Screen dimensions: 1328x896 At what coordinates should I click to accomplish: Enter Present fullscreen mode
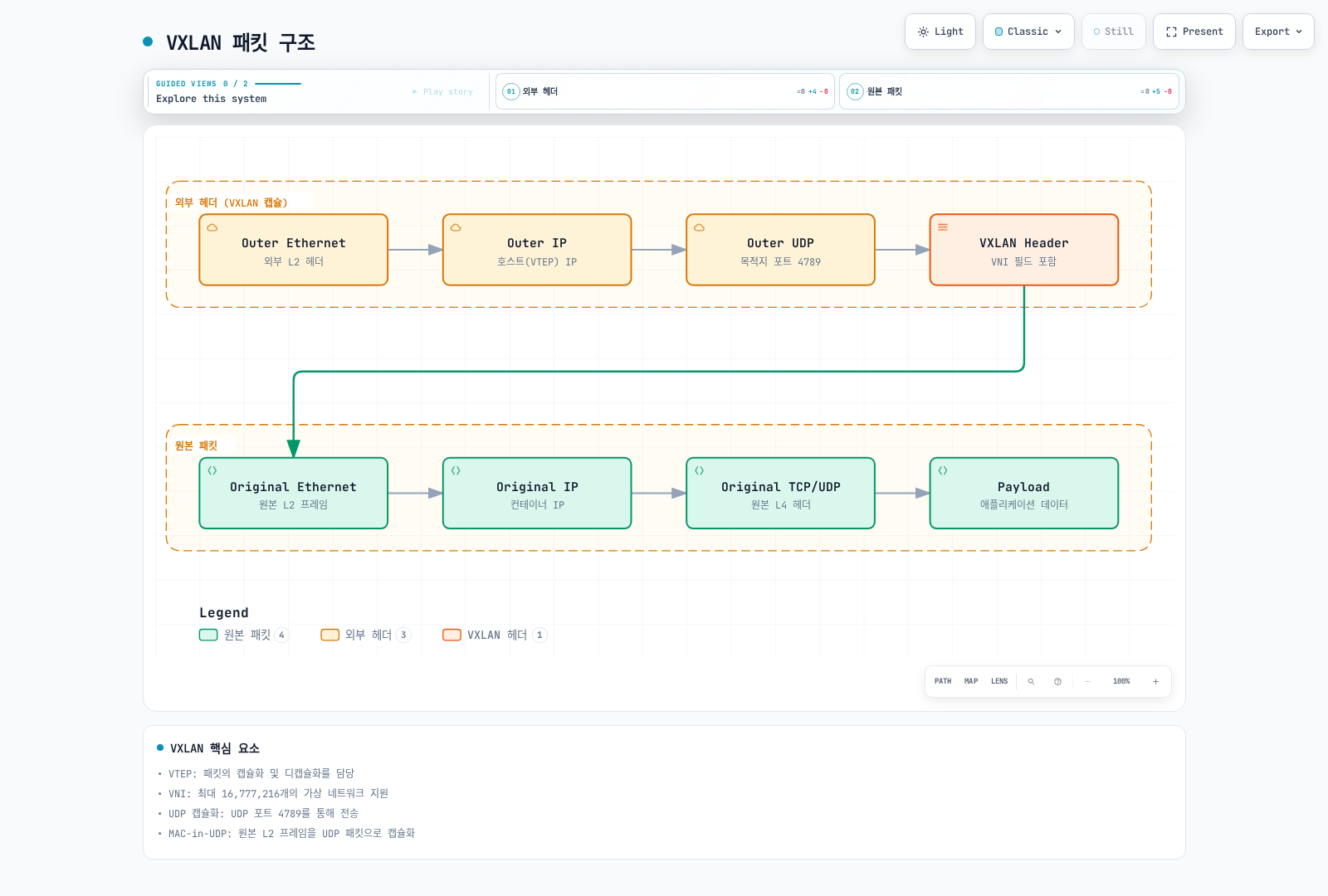[x=1194, y=32]
